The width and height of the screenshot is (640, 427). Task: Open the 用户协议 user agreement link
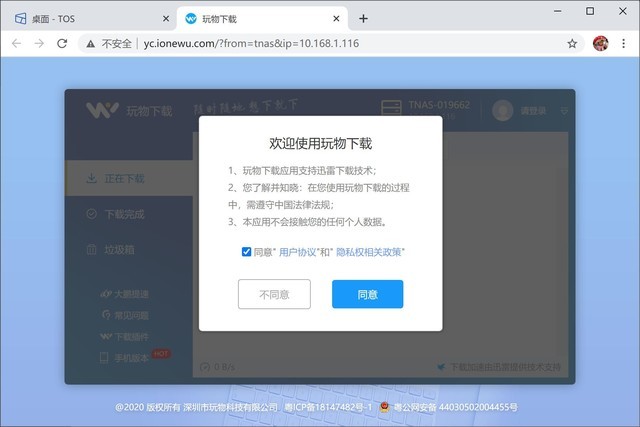tap(298, 252)
